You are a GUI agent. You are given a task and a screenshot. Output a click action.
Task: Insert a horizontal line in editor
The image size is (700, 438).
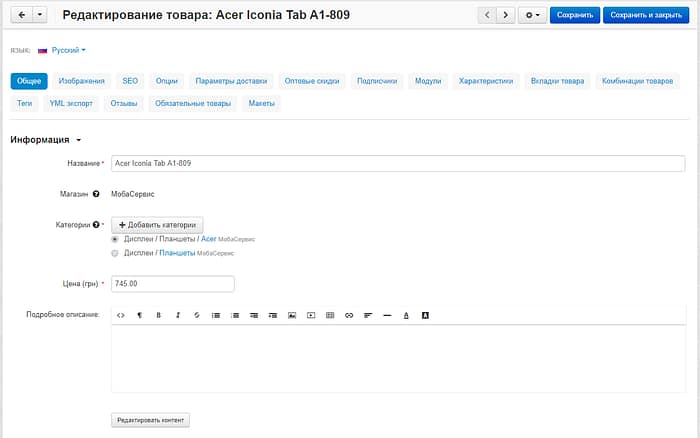(x=387, y=315)
